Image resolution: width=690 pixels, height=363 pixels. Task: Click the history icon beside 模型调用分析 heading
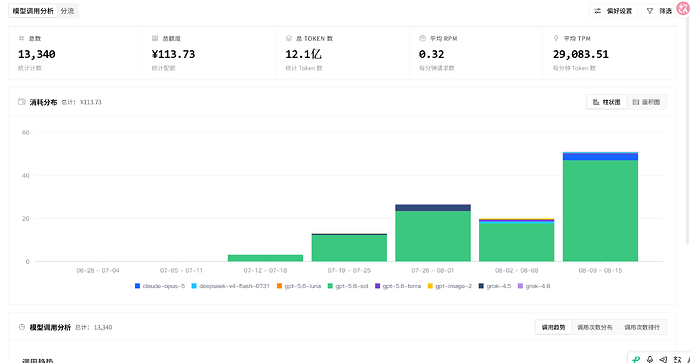[22, 327]
